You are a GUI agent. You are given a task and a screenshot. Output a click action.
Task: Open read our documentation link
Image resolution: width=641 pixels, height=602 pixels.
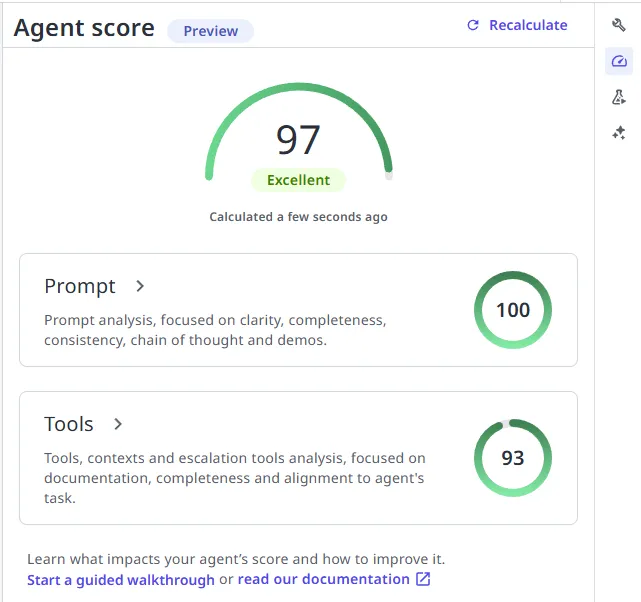coord(323,579)
